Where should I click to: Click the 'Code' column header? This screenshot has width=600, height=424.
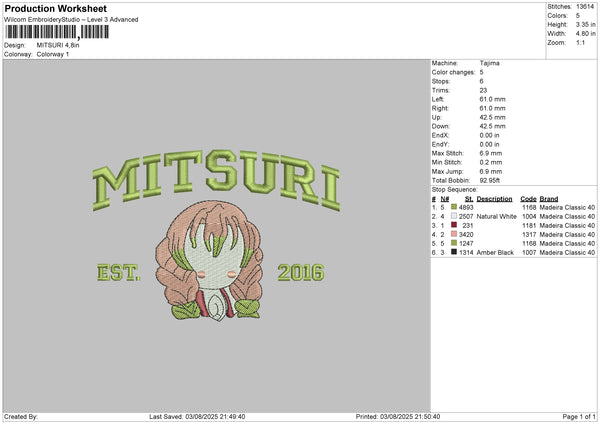pos(528,199)
